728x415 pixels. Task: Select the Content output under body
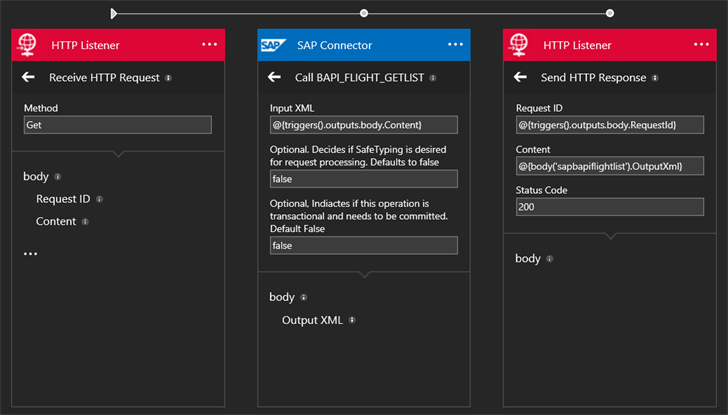tap(56, 222)
